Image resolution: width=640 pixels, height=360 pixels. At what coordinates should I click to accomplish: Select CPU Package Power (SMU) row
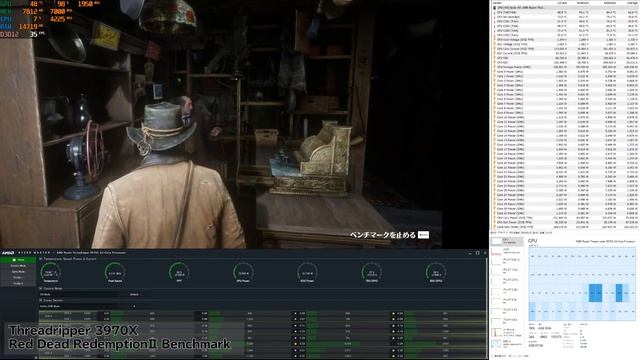(x=565, y=67)
